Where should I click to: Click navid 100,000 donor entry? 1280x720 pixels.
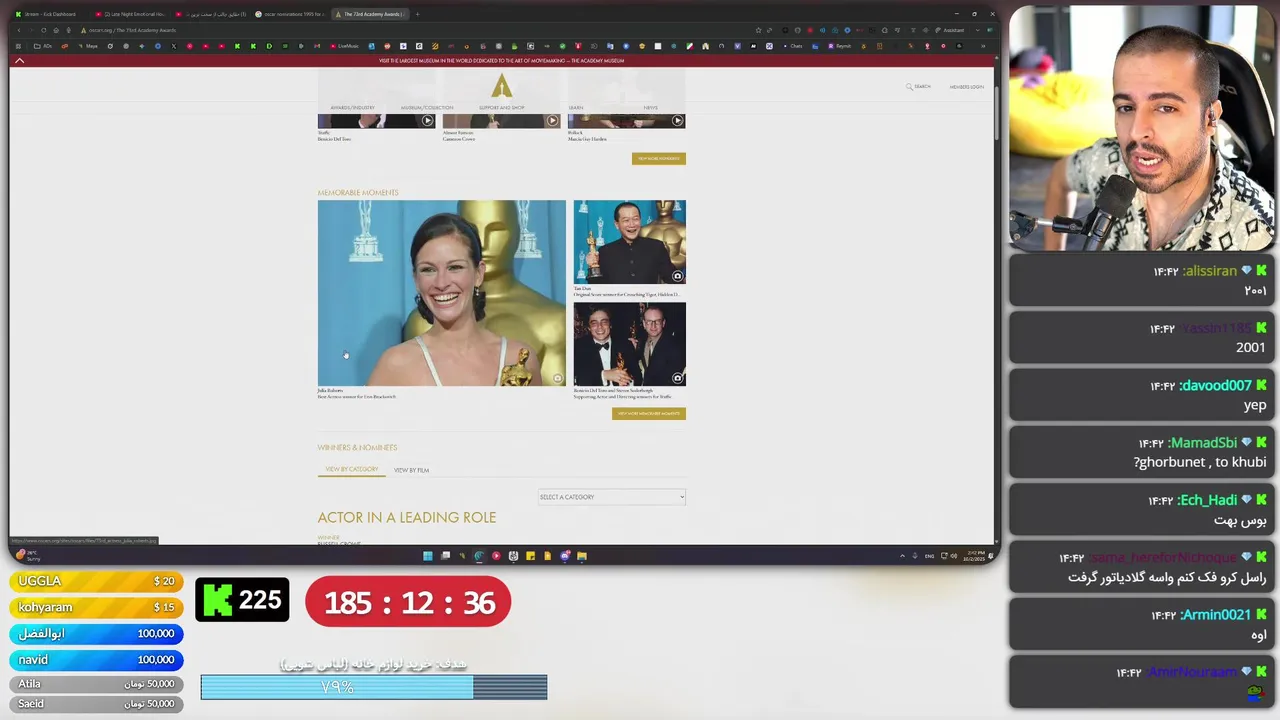(96, 660)
